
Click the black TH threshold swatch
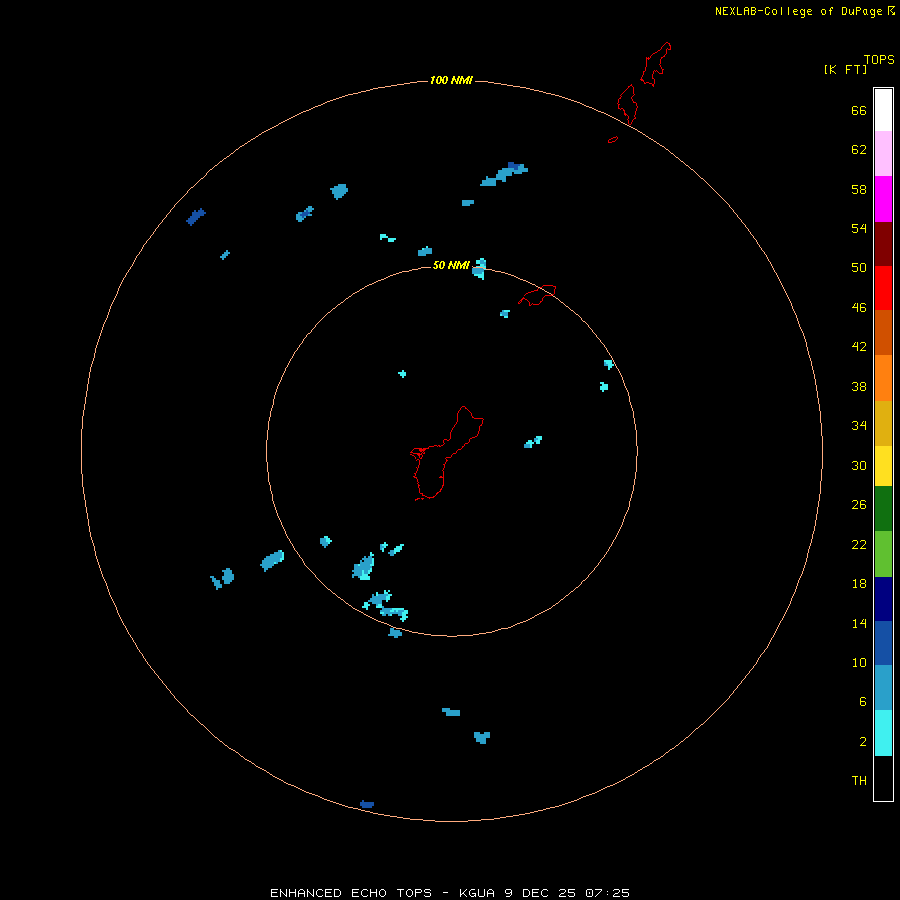click(883, 778)
